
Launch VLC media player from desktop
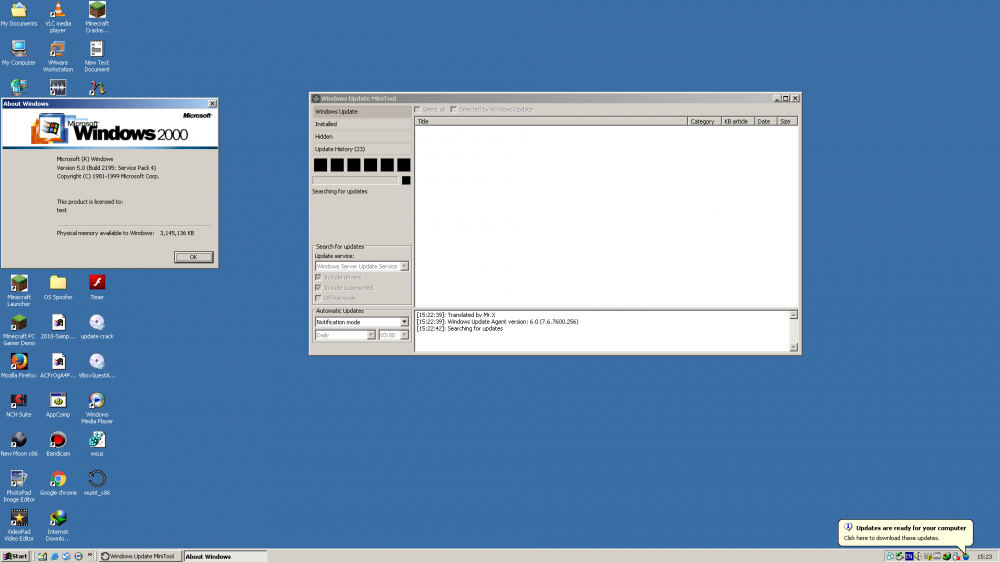(57, 17)
